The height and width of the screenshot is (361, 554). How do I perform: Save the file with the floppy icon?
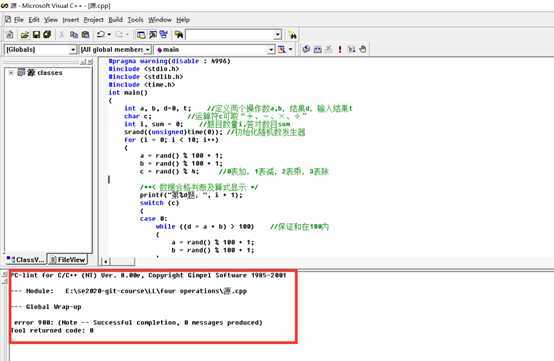(x=36, y=35)
